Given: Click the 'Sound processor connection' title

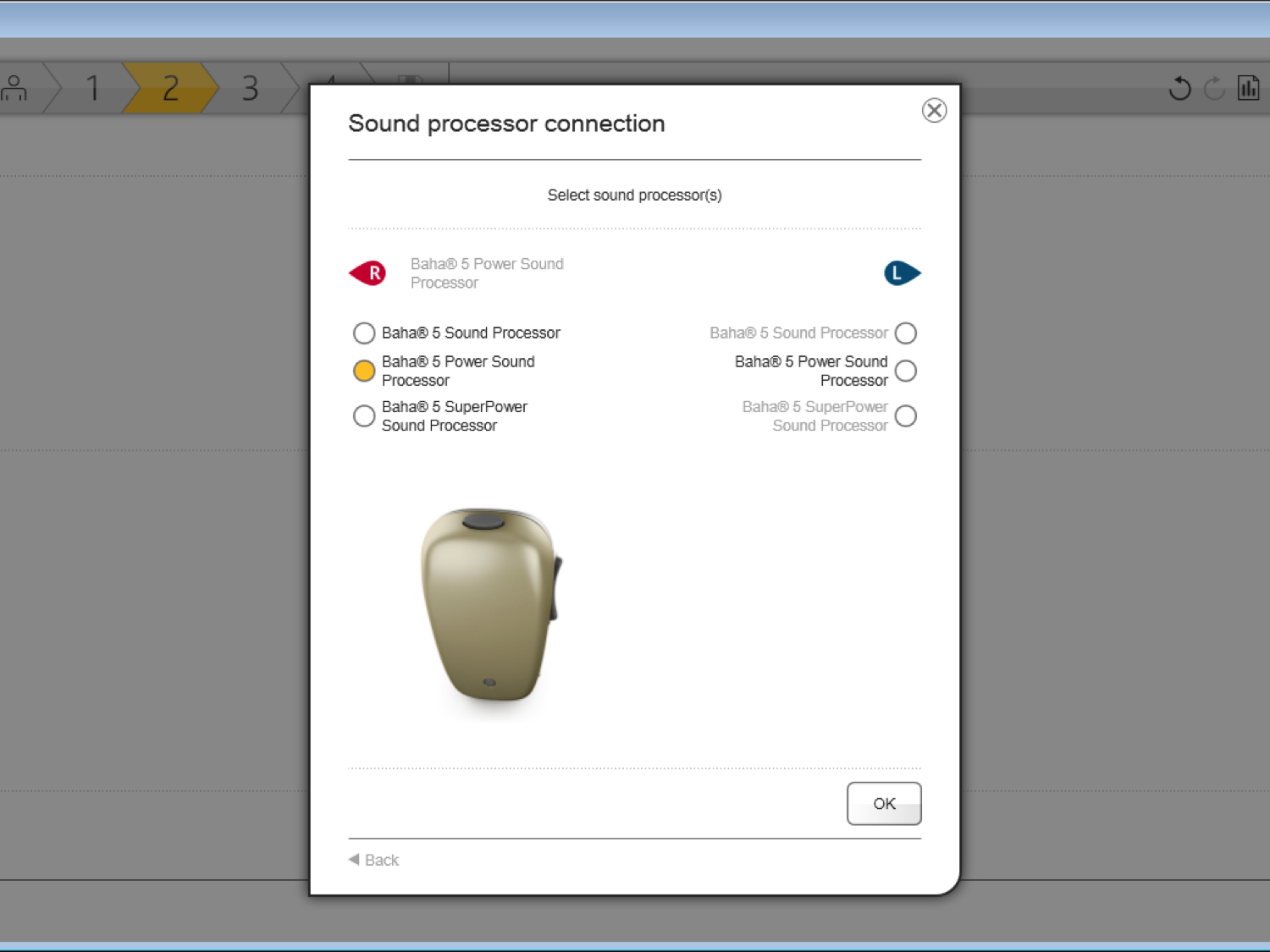Looking at the screenshot, I should 506,124.
